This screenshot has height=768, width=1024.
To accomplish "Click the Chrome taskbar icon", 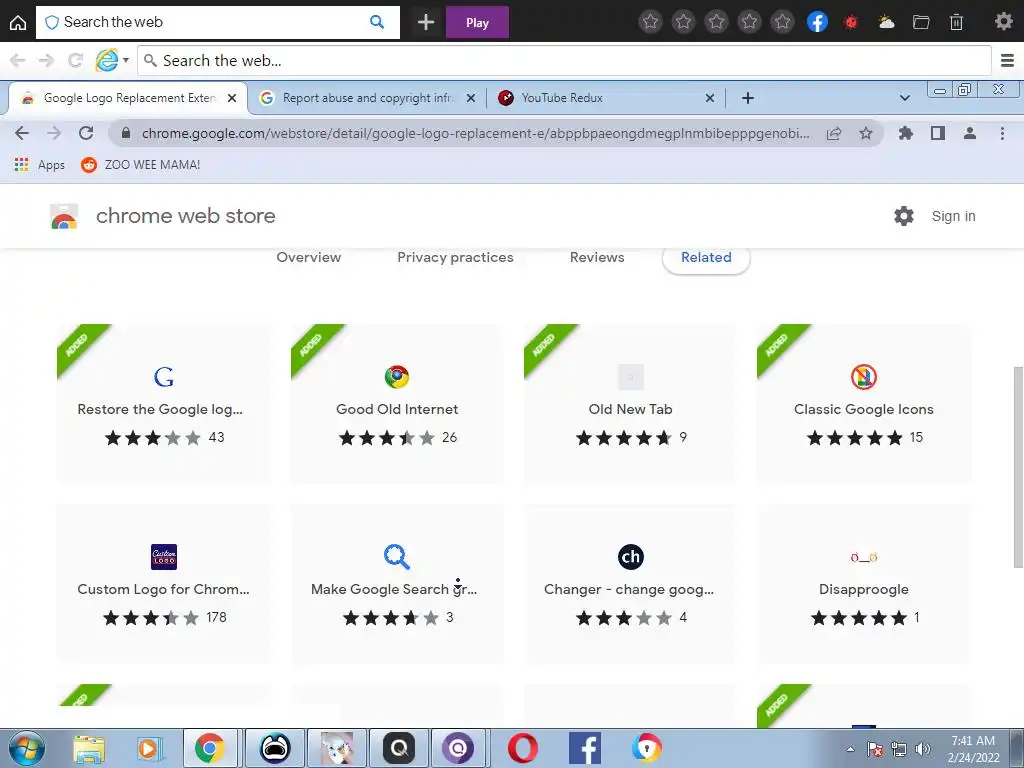I will pyautogui.click(x=210, y=748).
